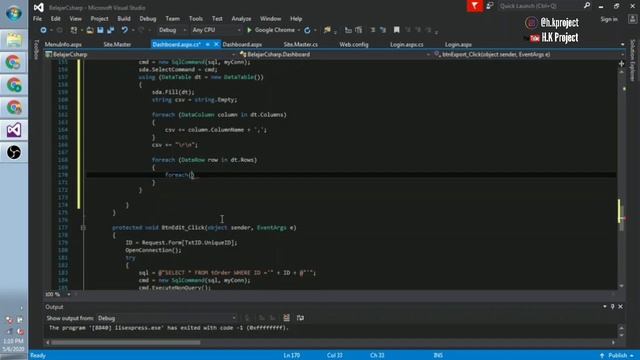
Task: Open the File menu
Action: 38,19
